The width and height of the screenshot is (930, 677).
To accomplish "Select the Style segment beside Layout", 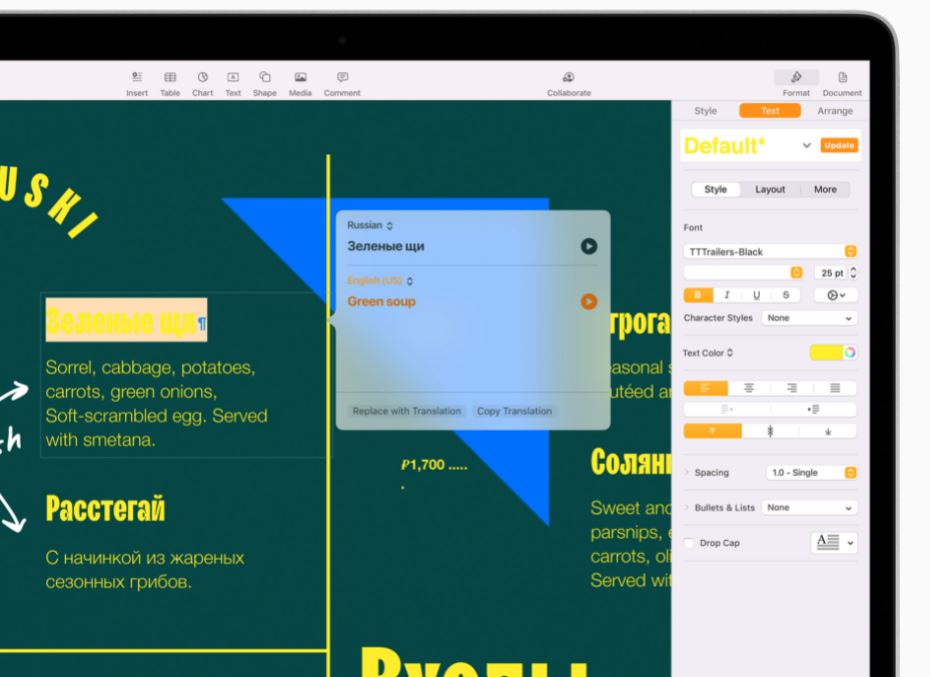I will [715, 189].
